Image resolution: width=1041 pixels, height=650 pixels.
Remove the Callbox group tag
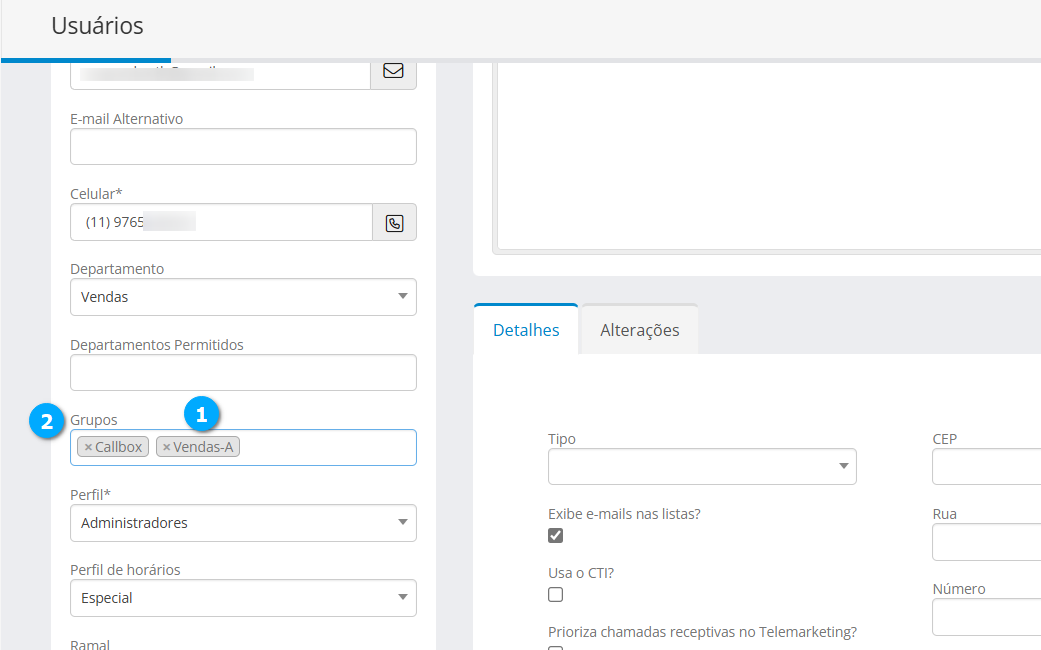[88, 447]
